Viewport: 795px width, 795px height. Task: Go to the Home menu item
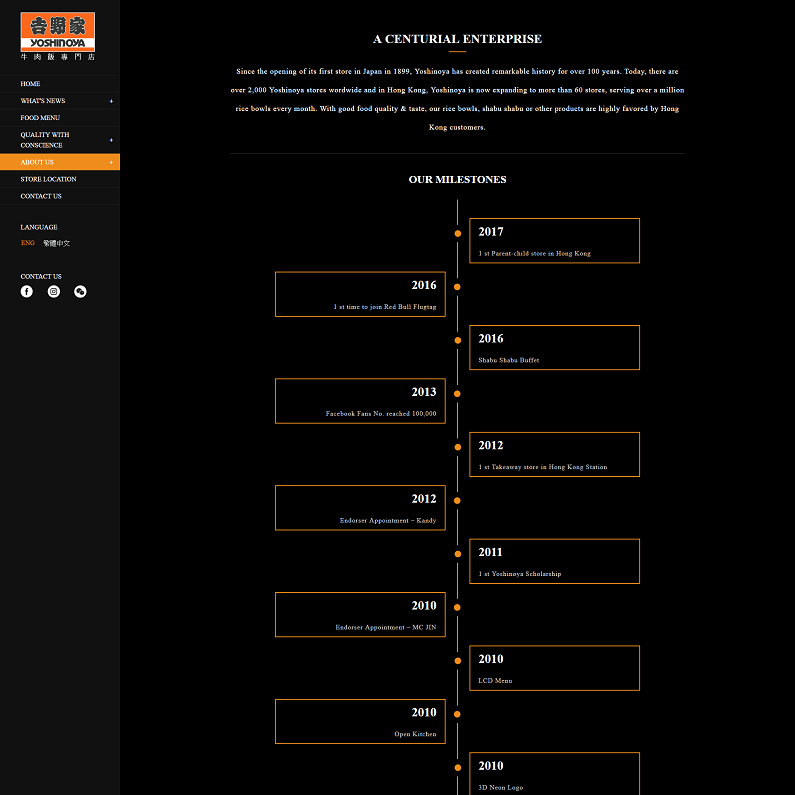pos(60,84)
